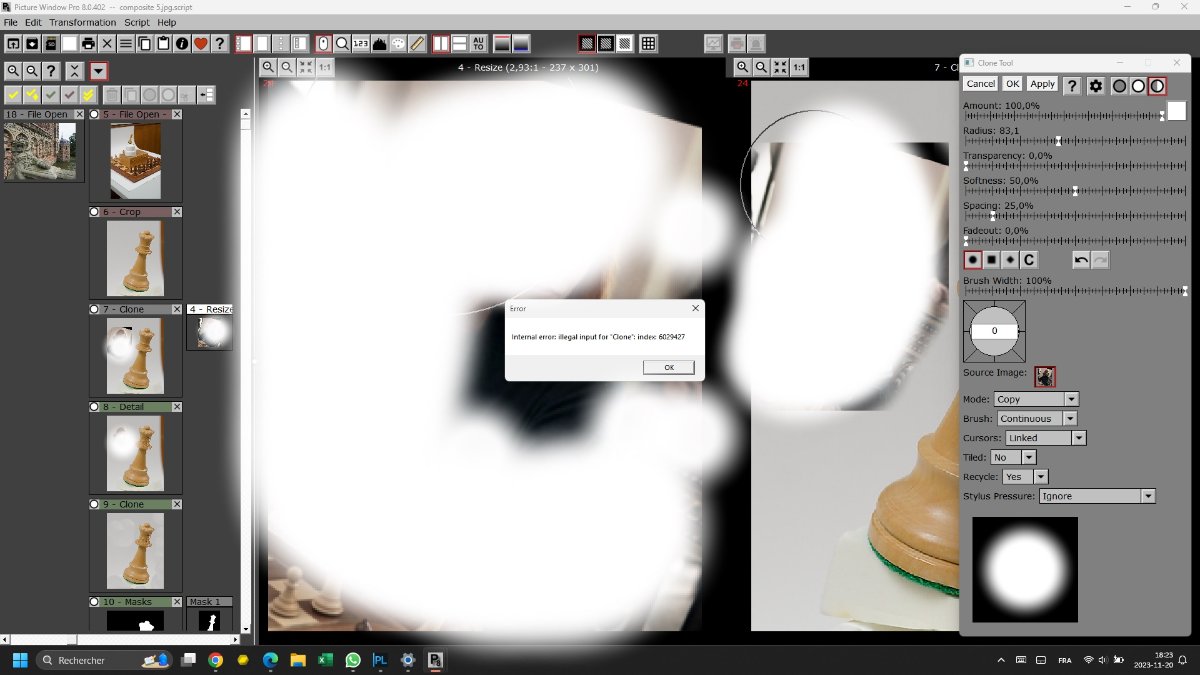The image size is (1200, 675).
Task: Click the histogram icon in toolbar
Action: tap(380, 43)
